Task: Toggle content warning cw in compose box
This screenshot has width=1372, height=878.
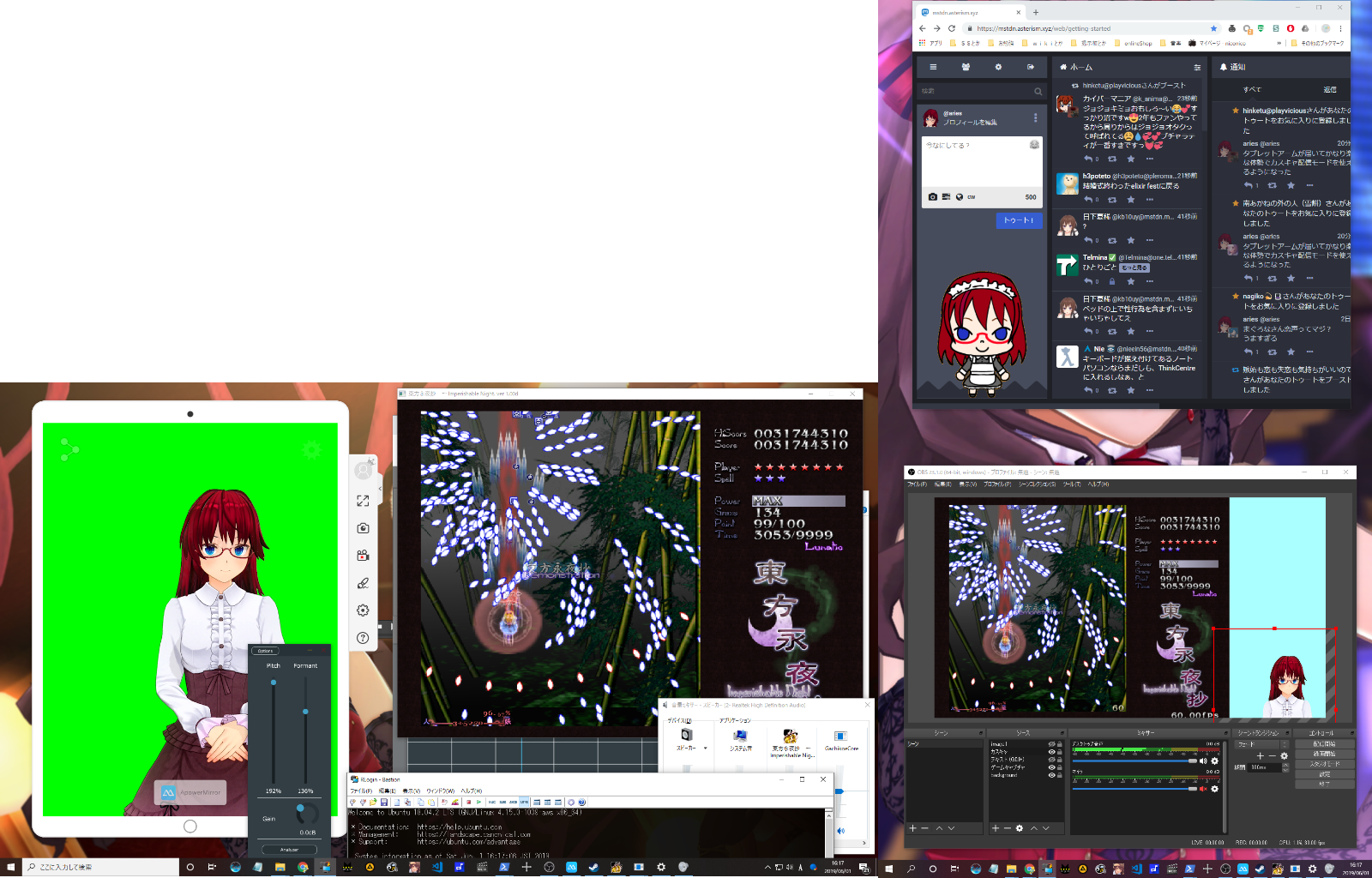Action: [972, 197]
